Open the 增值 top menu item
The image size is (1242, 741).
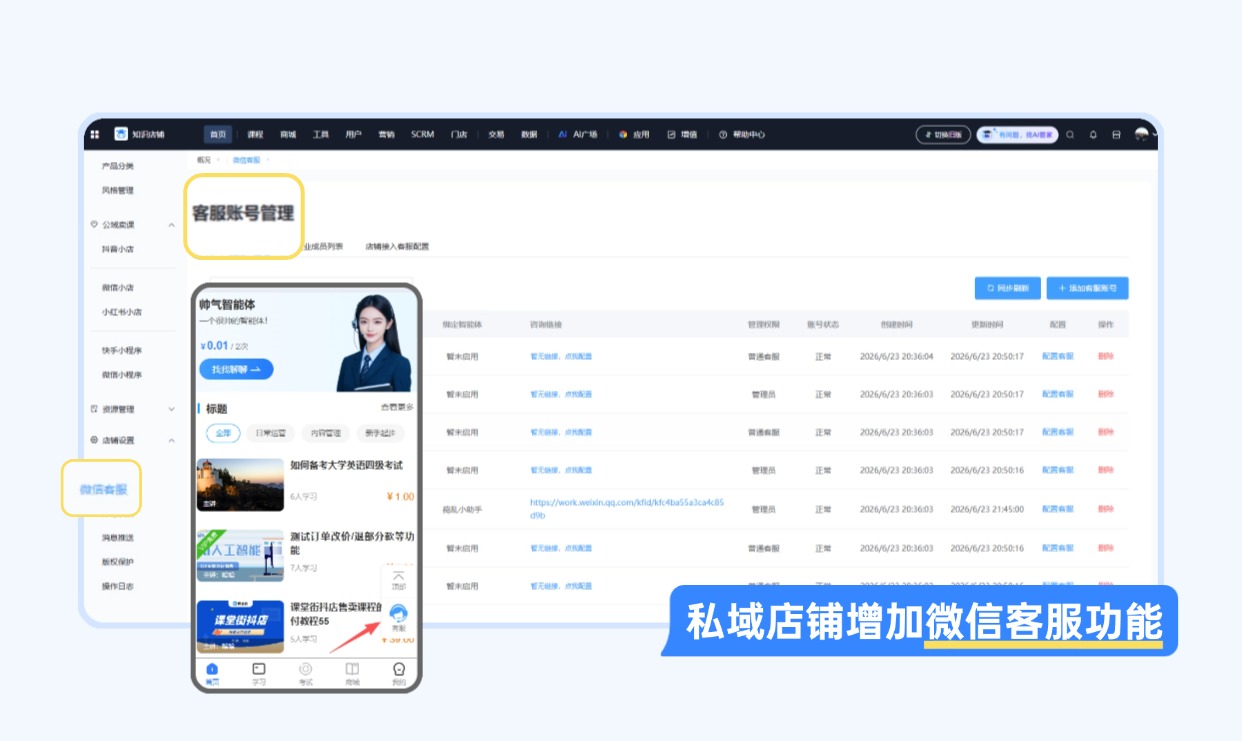pyautogui.click(x=682, y=134)
